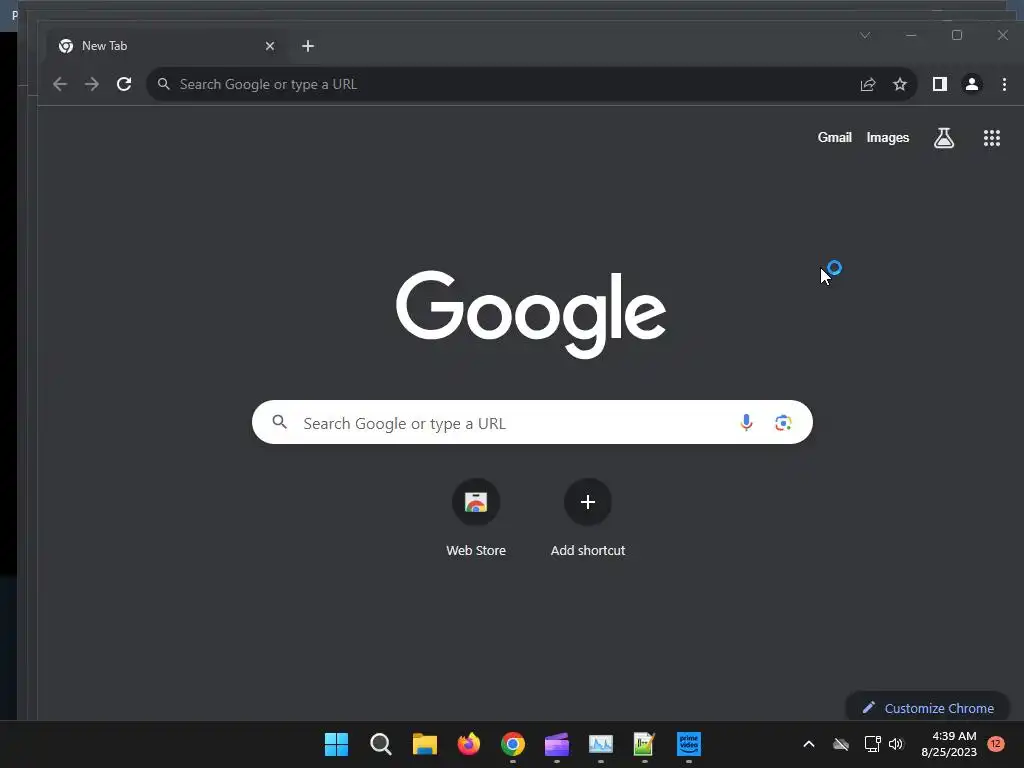Image resolution: width=1024 pixels, height=768 pixels.
Task: Click the crossed-out cloud sync tray icon
Action: click(841, 744)
